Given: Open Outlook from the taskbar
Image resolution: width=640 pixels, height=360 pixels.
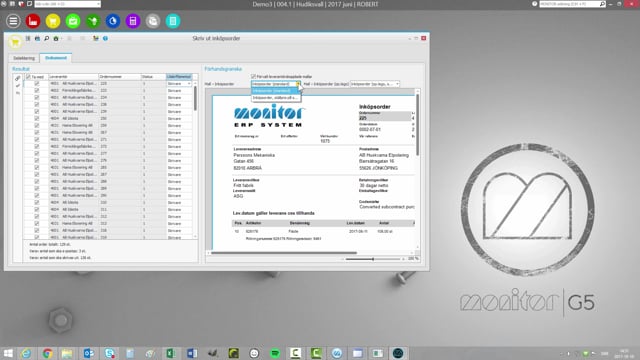Looking at the screenshot, I should pyautogui.click(x=89, y=353).
